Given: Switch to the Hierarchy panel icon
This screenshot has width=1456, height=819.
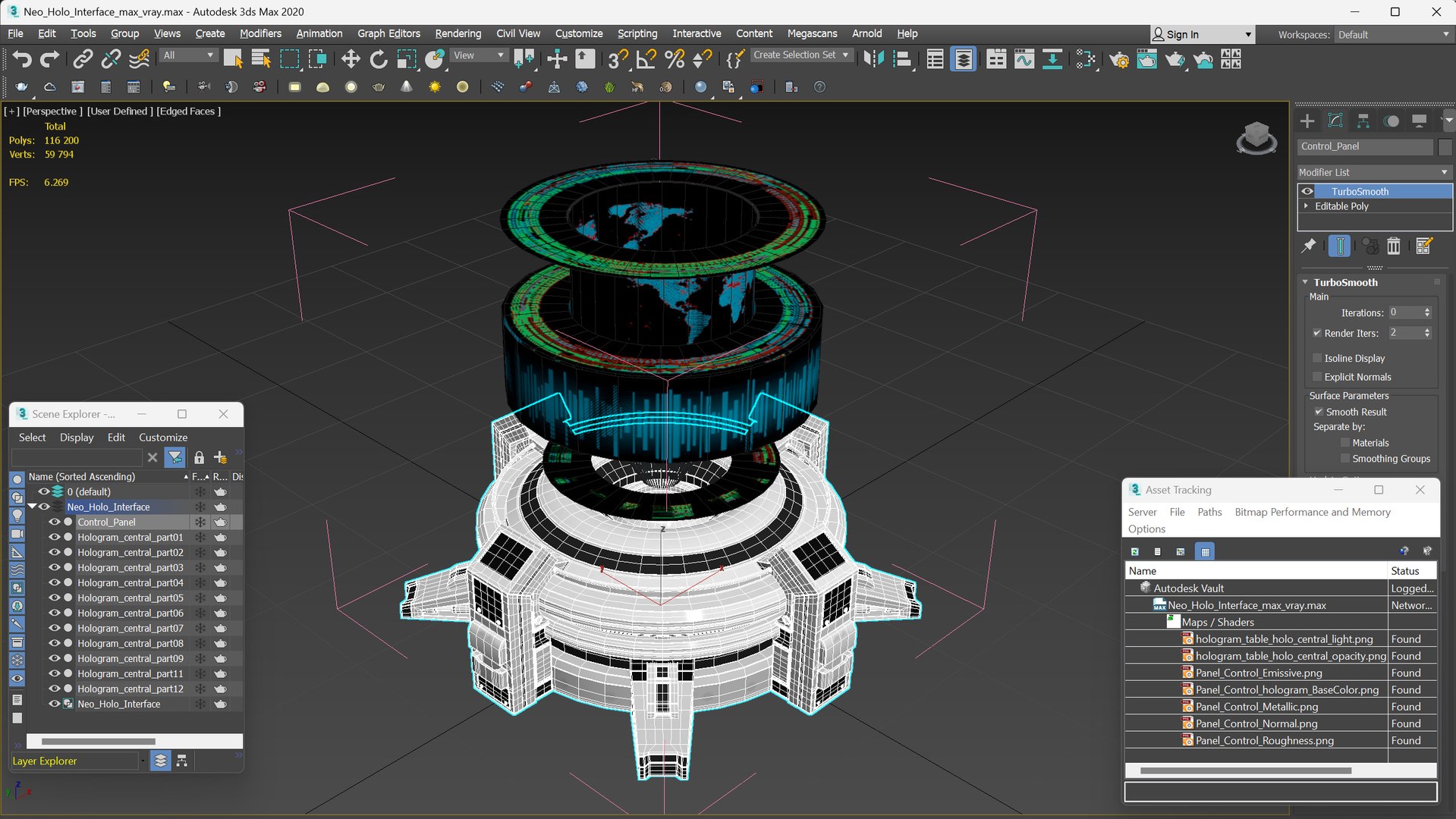Looking at the screenshot, I should [1363, 121].
